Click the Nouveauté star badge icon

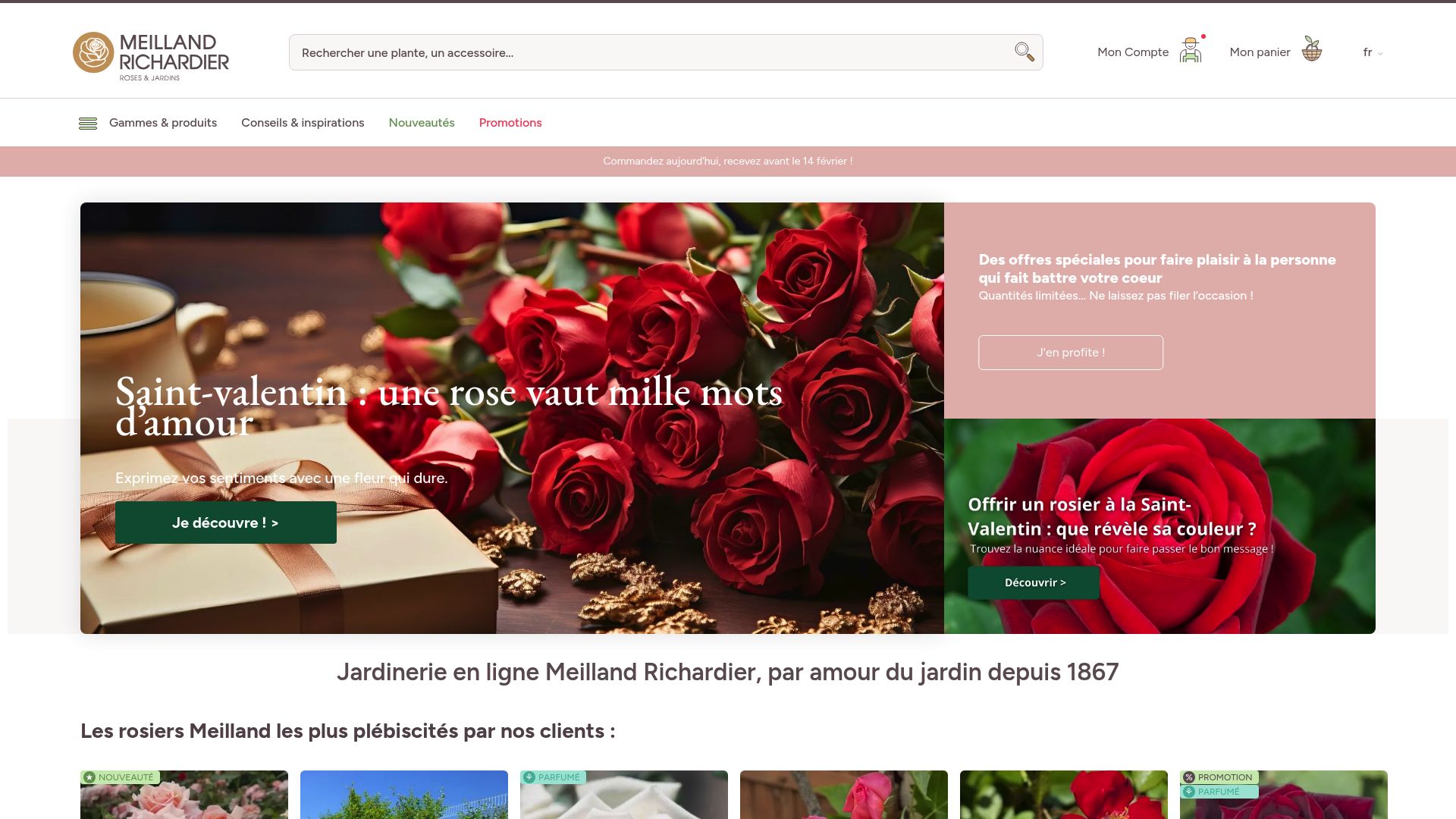coord(89,777)
